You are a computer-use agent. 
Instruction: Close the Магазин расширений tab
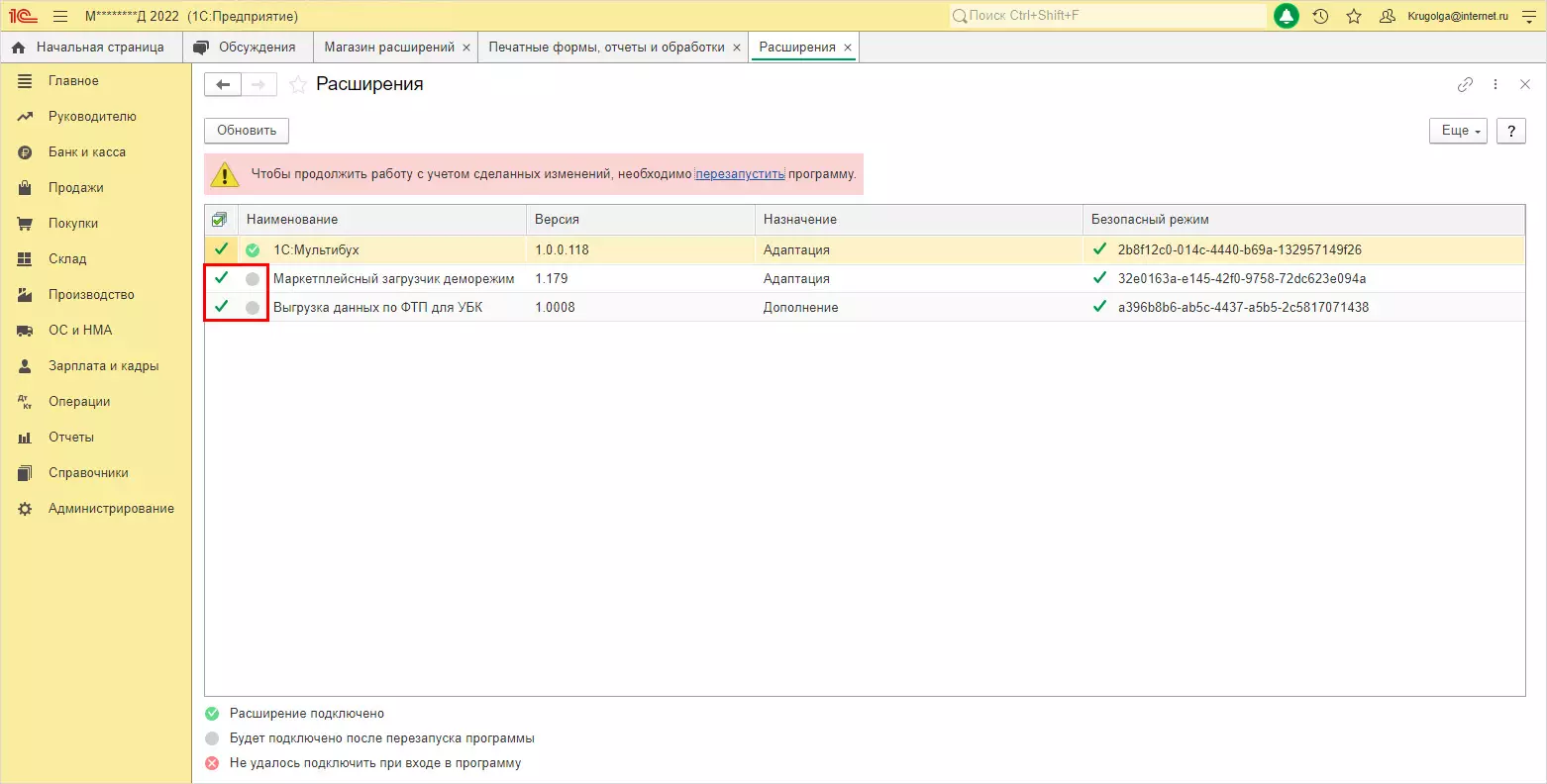466,48
